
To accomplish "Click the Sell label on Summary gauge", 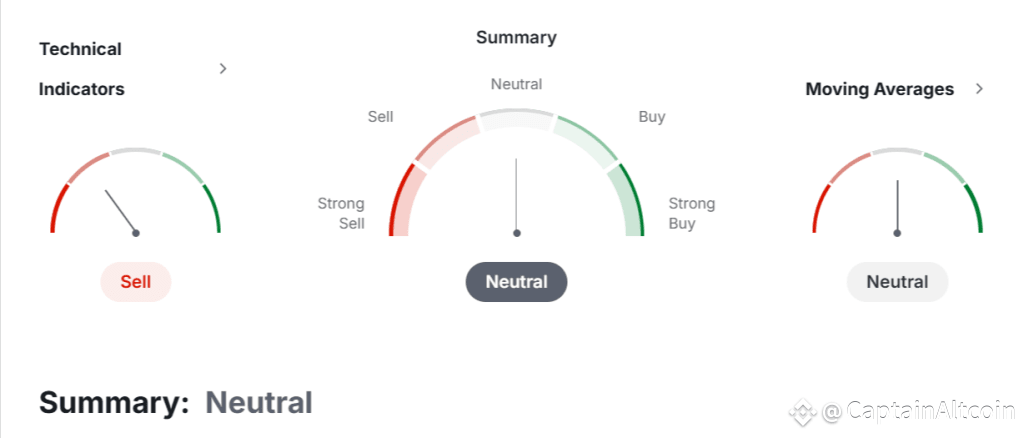I will pyautogui.click(x=381, y=117).
